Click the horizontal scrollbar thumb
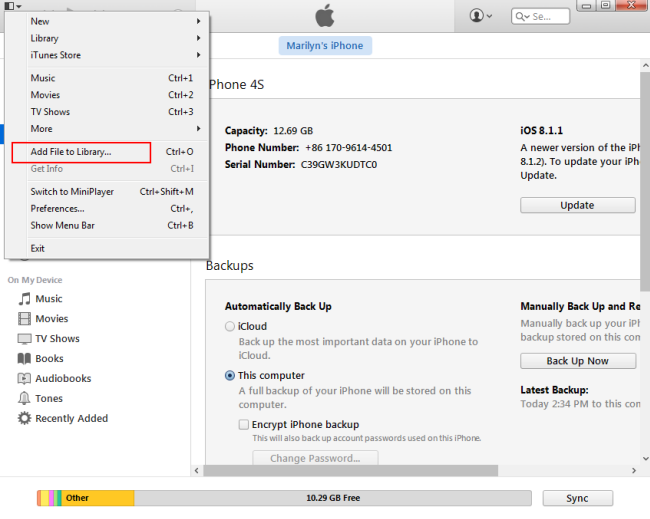This screenshot has width=650, height=519. click(x=351, y=470)
